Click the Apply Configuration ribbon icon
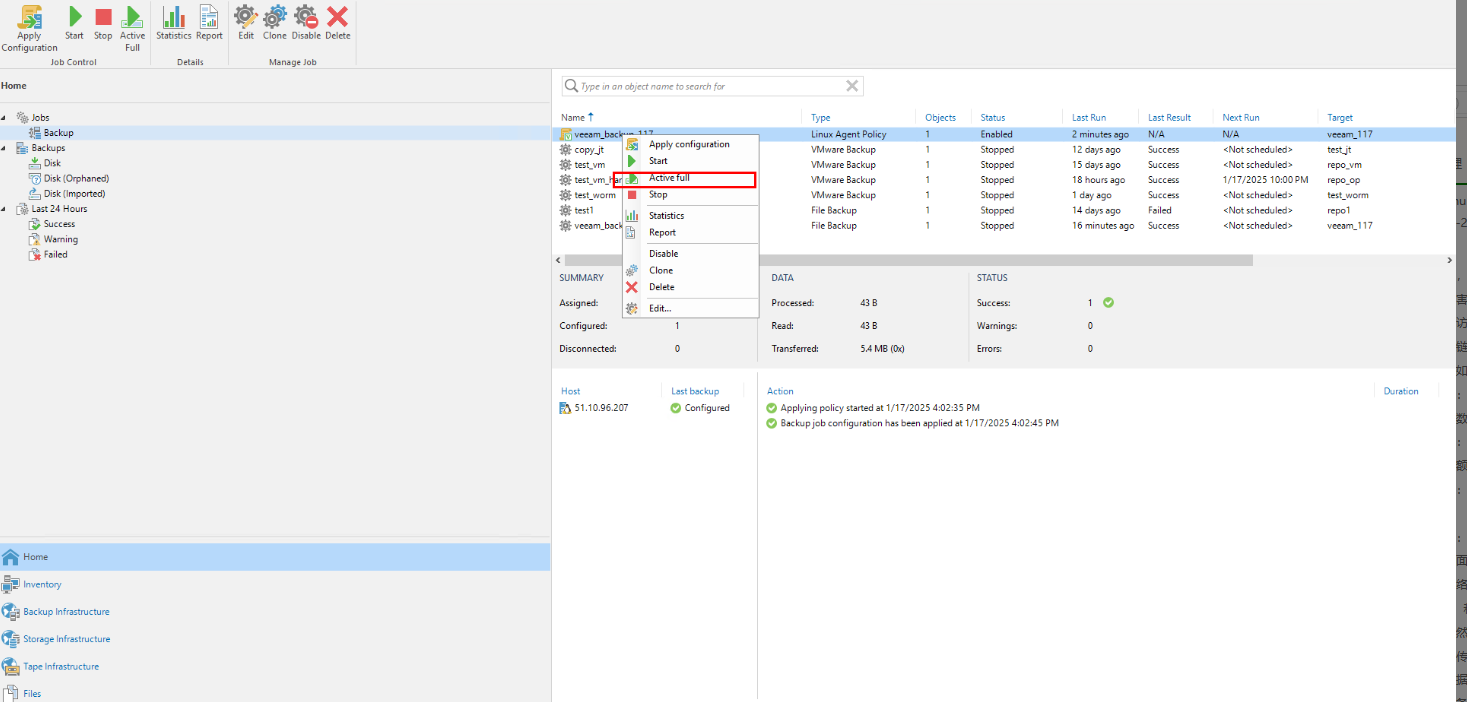The height and width of the screenshot is (702, 1467). pyautogui.click(x=29, y=18)
